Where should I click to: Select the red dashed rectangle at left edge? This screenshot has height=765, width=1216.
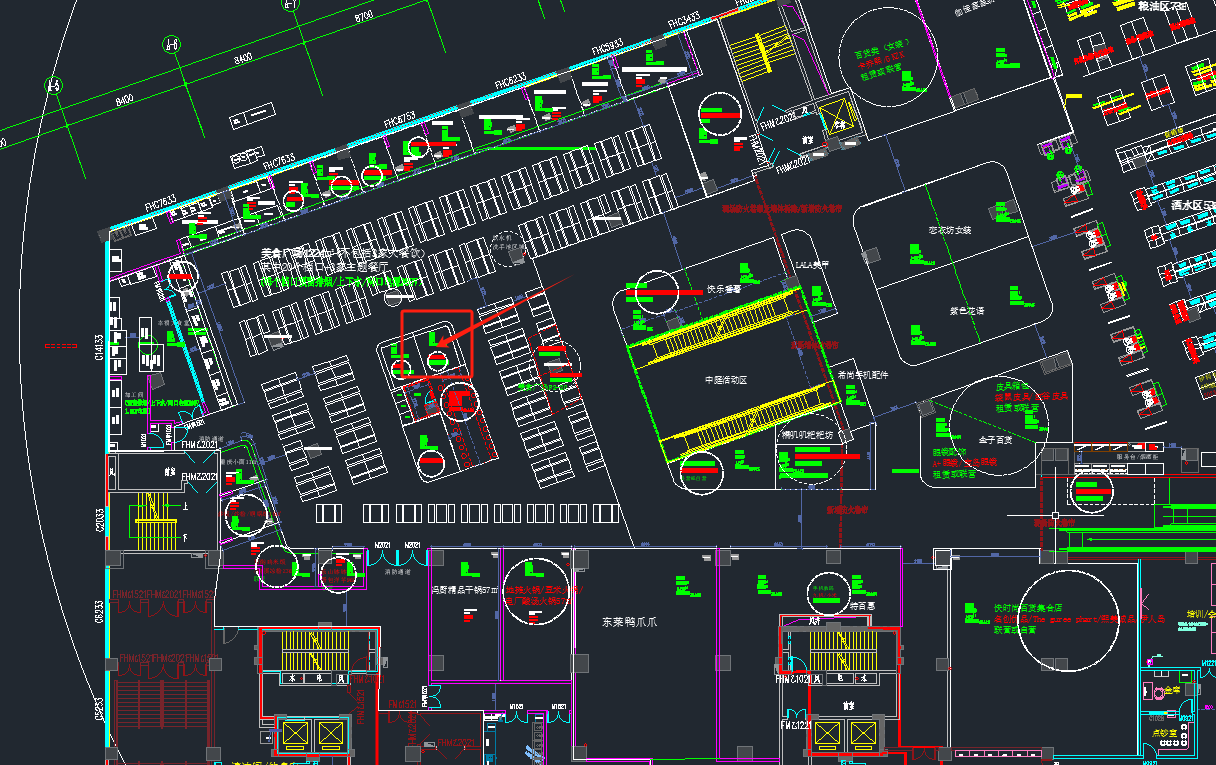click(x=61, y=345)
